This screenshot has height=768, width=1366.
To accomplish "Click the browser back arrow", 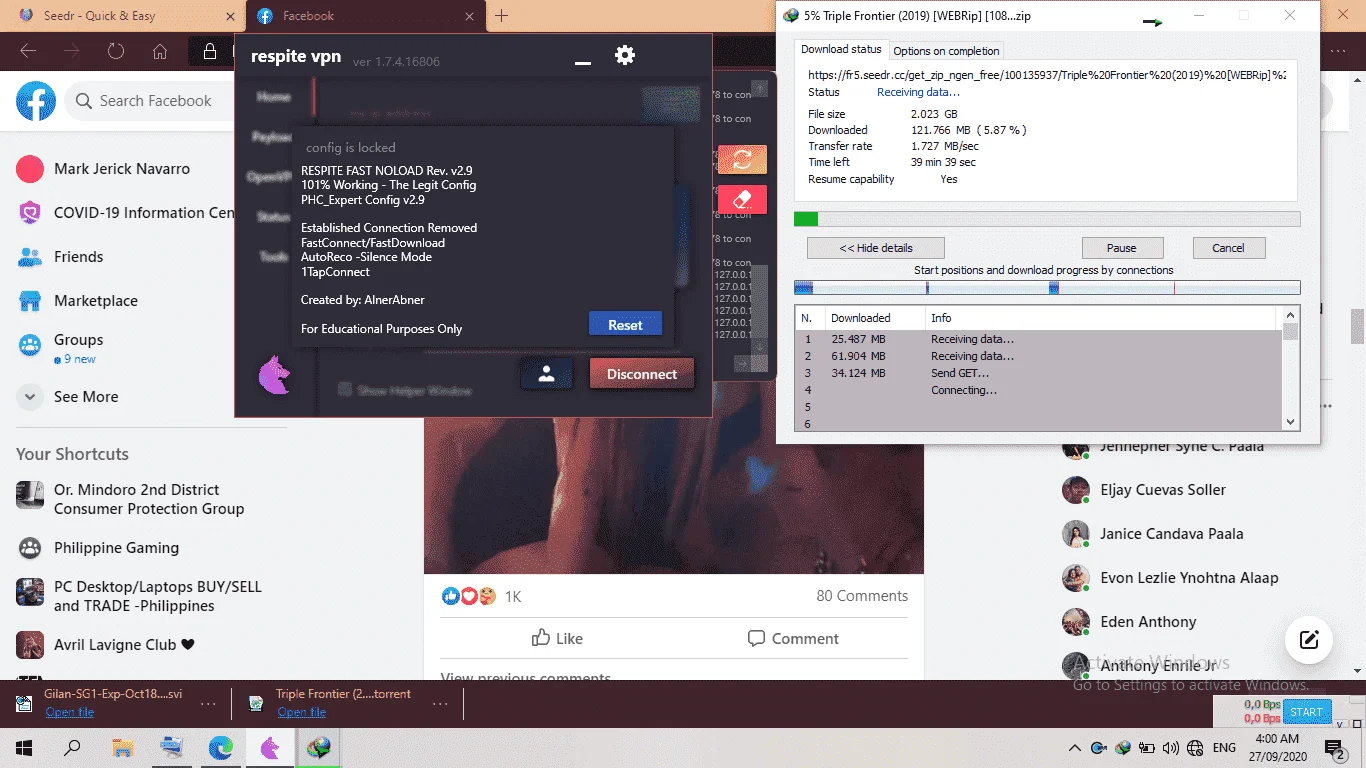I will pos(28,52).
